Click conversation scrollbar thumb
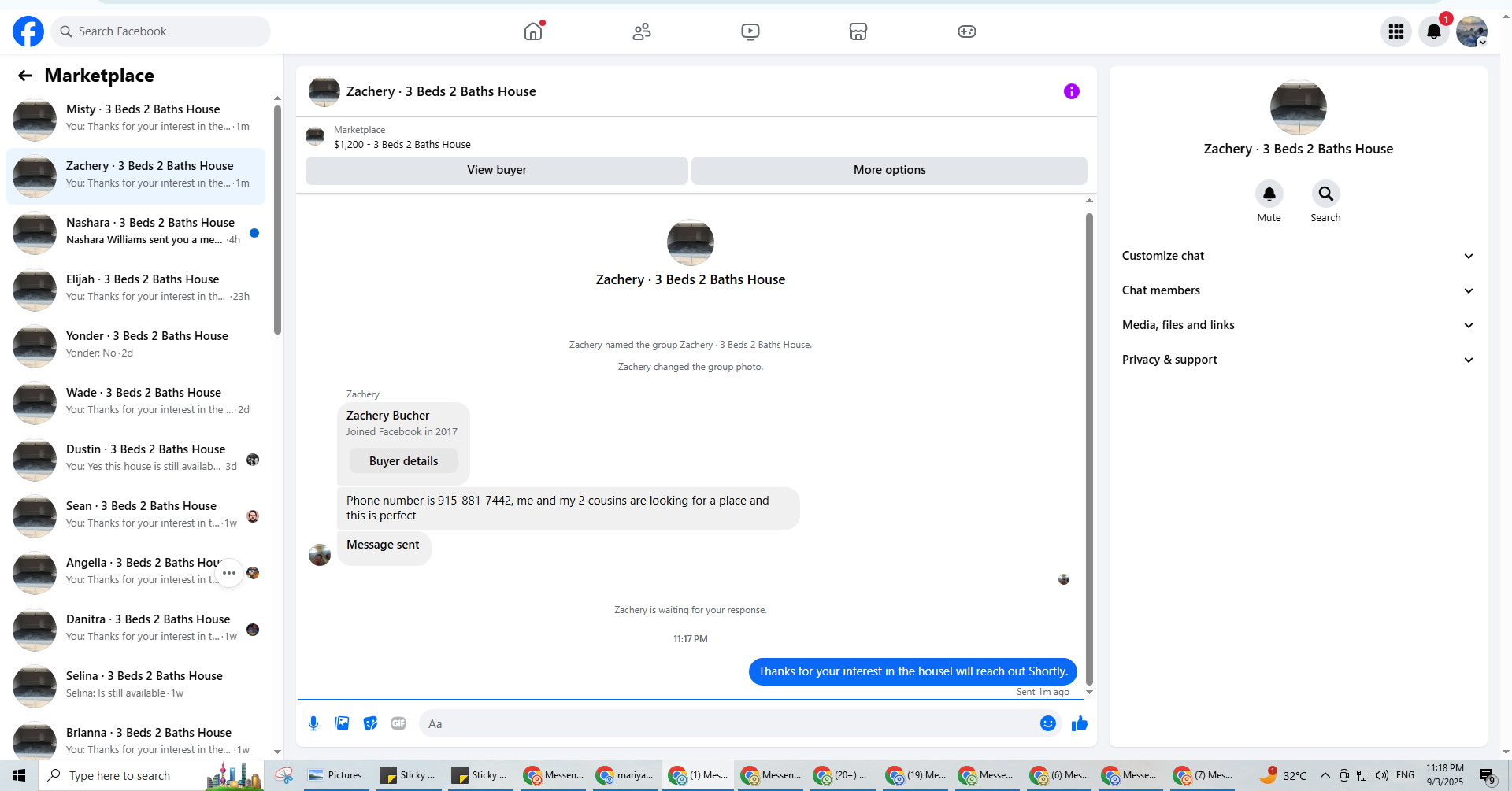The image size is (1512, 791). click(x=1089, y=449)
